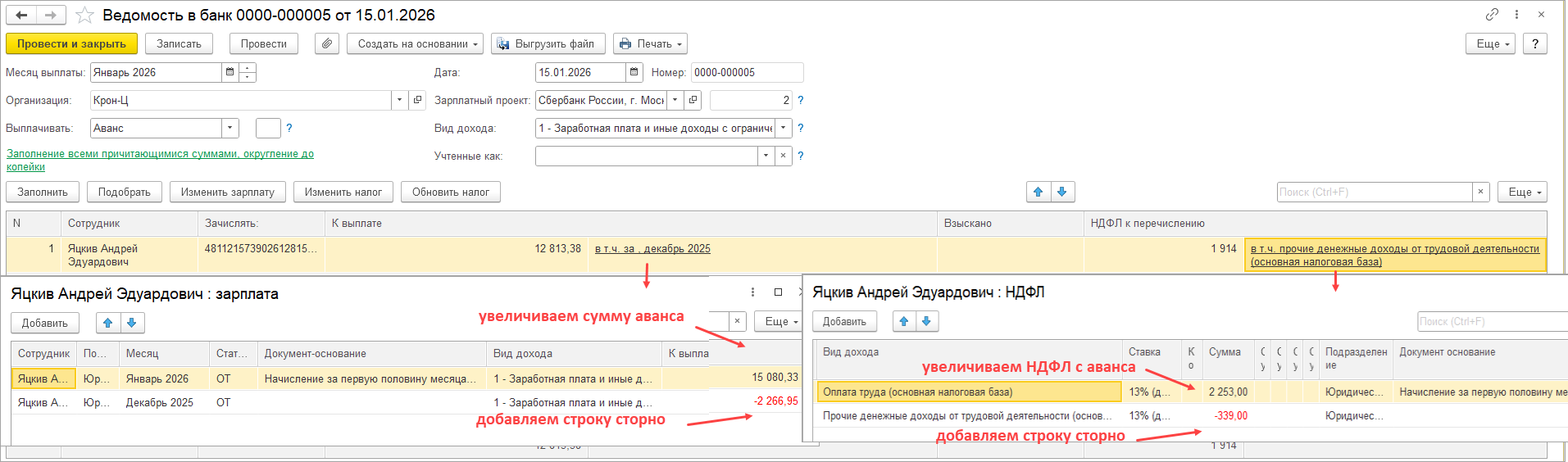The image size is (1568, 462).
Task: Open the Зарплатный проект card icon
Action: 693,100
